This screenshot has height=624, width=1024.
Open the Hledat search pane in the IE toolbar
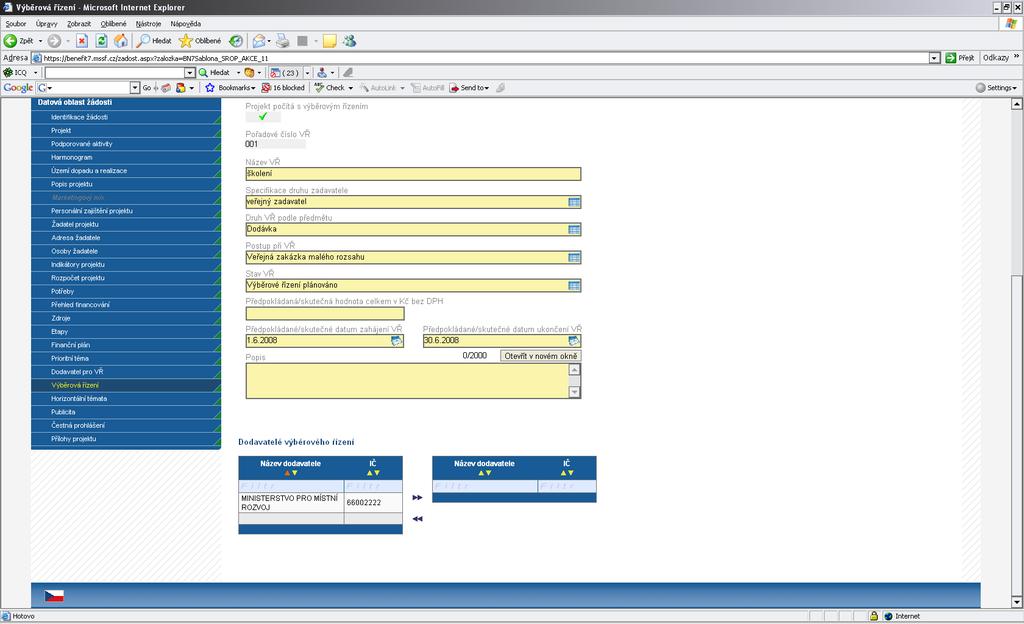click(153, 41)
